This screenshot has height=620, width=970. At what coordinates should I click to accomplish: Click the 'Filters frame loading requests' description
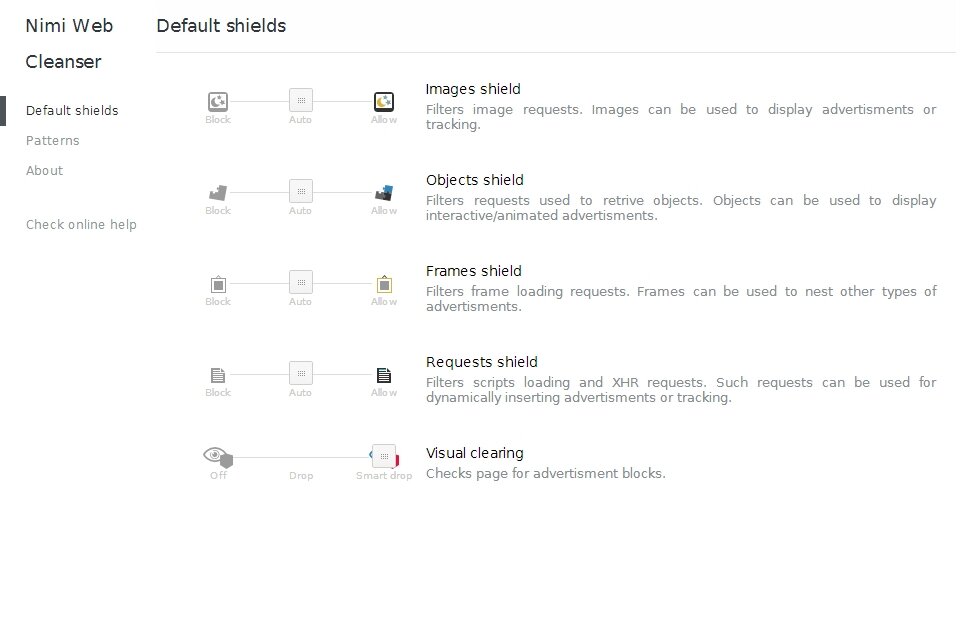click(x=681, y=299)
